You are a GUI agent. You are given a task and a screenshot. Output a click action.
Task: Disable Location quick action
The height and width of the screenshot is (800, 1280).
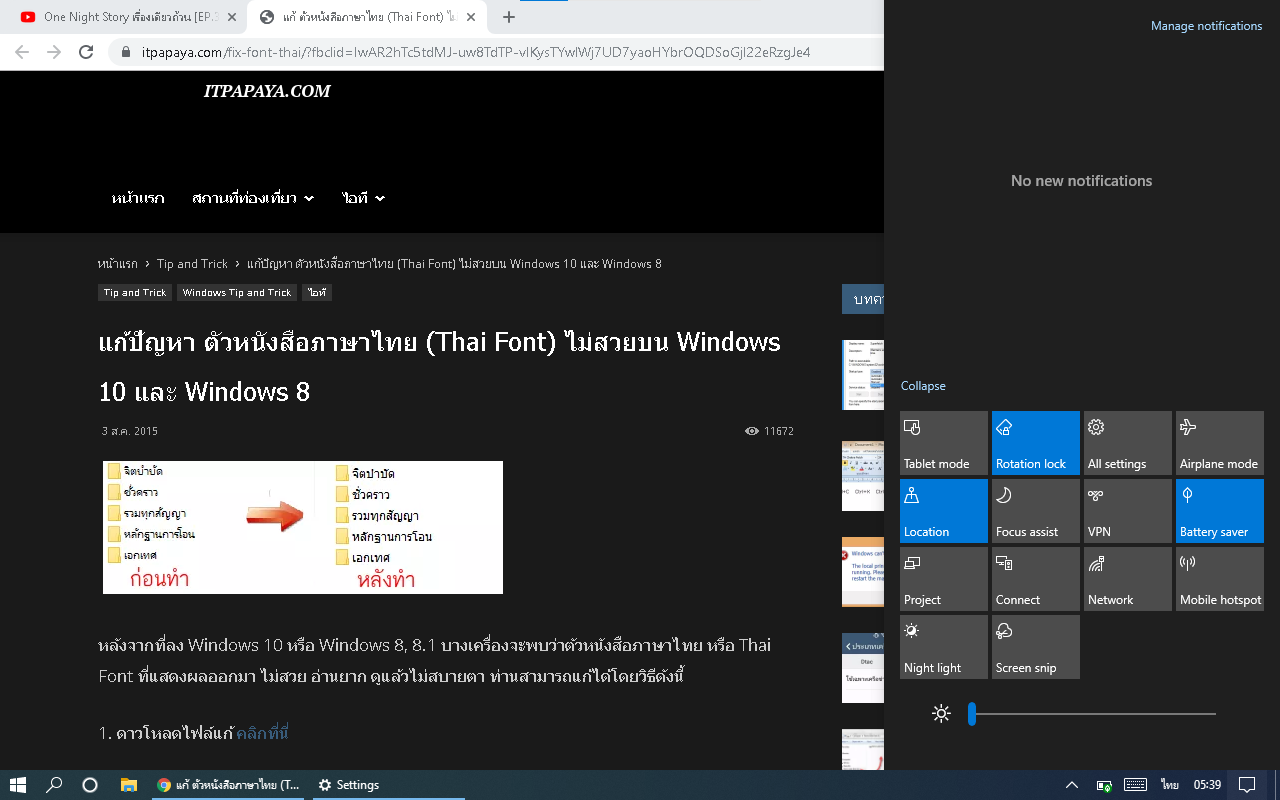(944, 511)
